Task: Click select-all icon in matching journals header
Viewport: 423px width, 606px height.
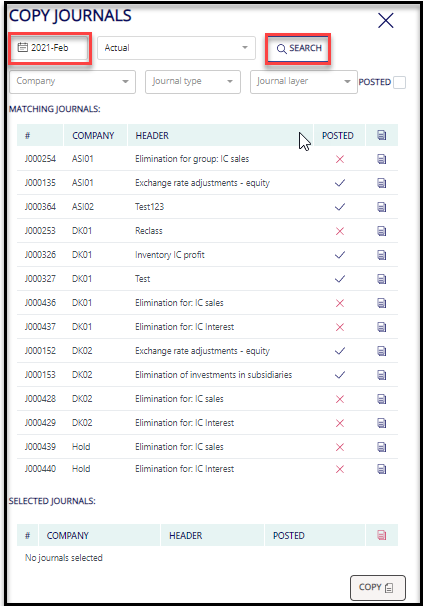Action: pos(381,135)
